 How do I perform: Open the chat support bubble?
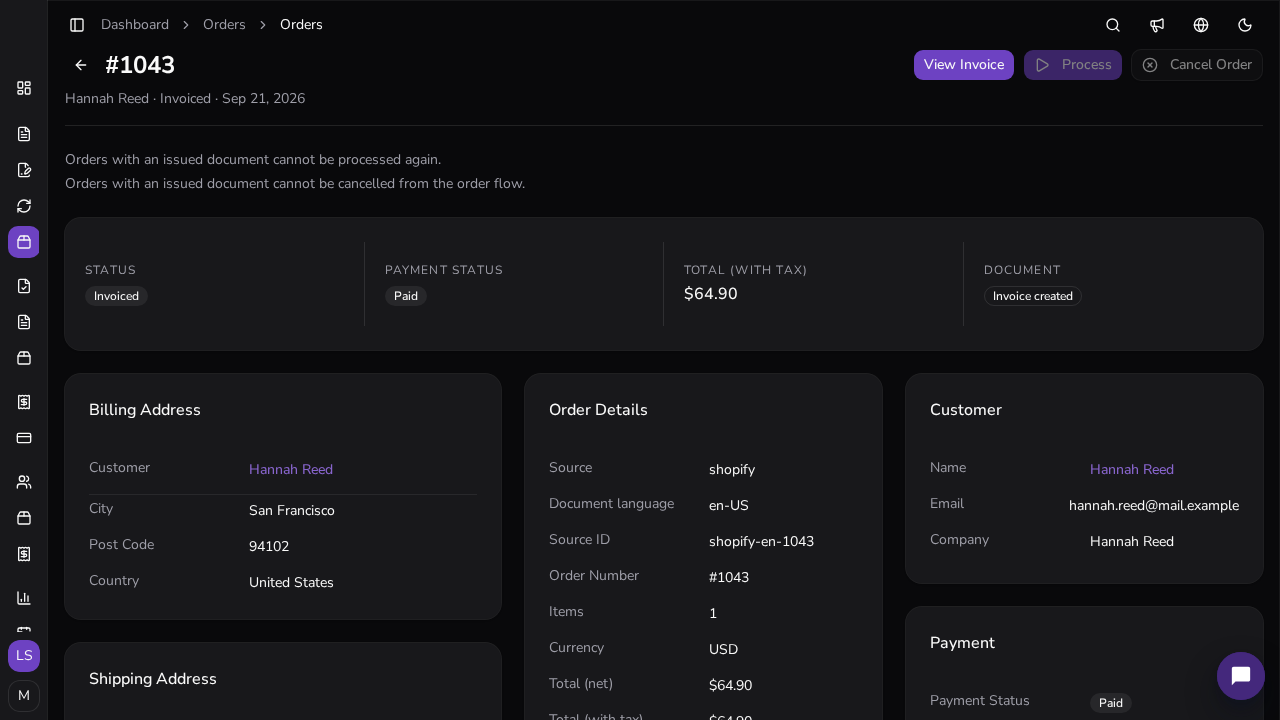[x=1241, y=676]
